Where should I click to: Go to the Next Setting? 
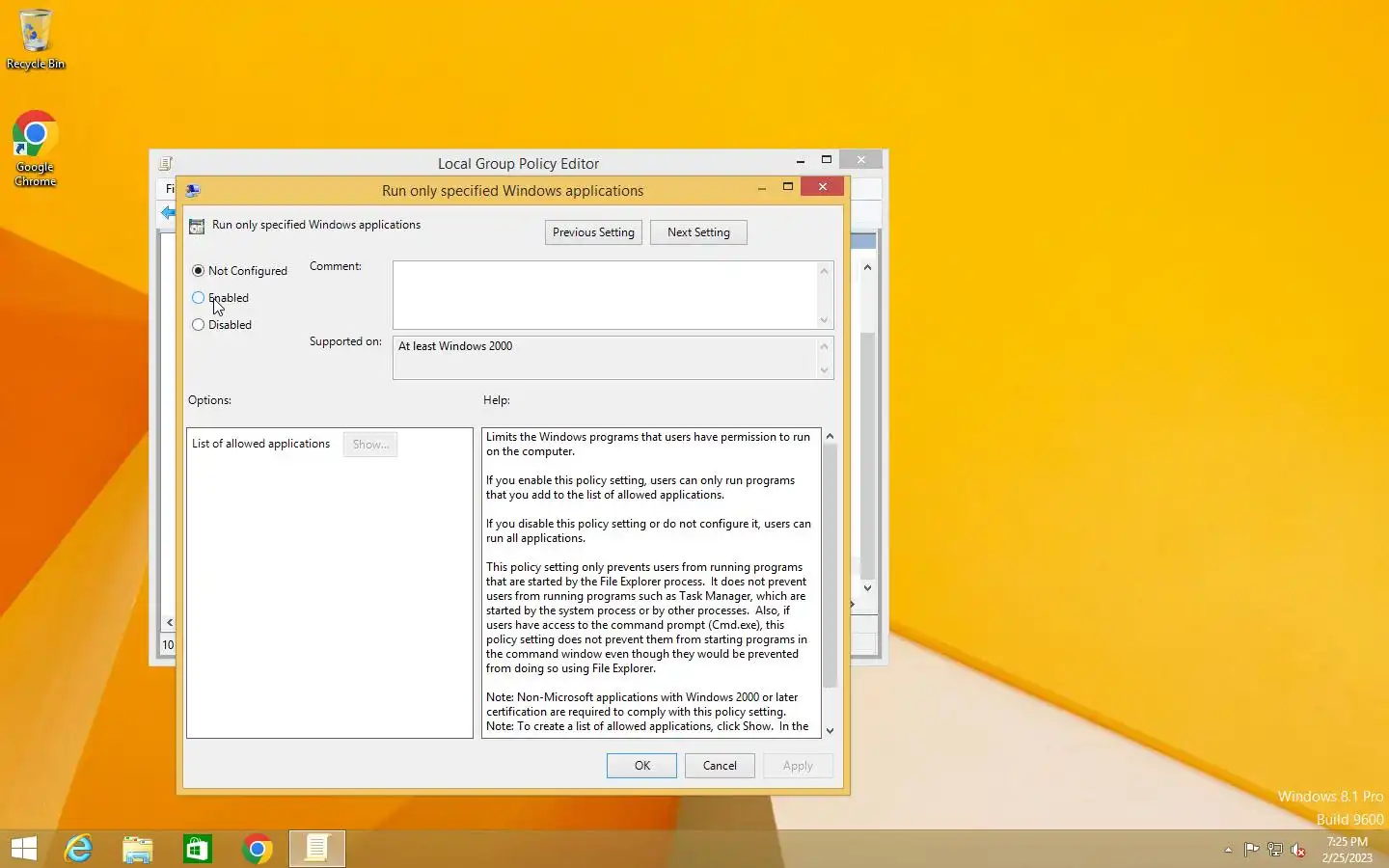click(x=698, y=232)
